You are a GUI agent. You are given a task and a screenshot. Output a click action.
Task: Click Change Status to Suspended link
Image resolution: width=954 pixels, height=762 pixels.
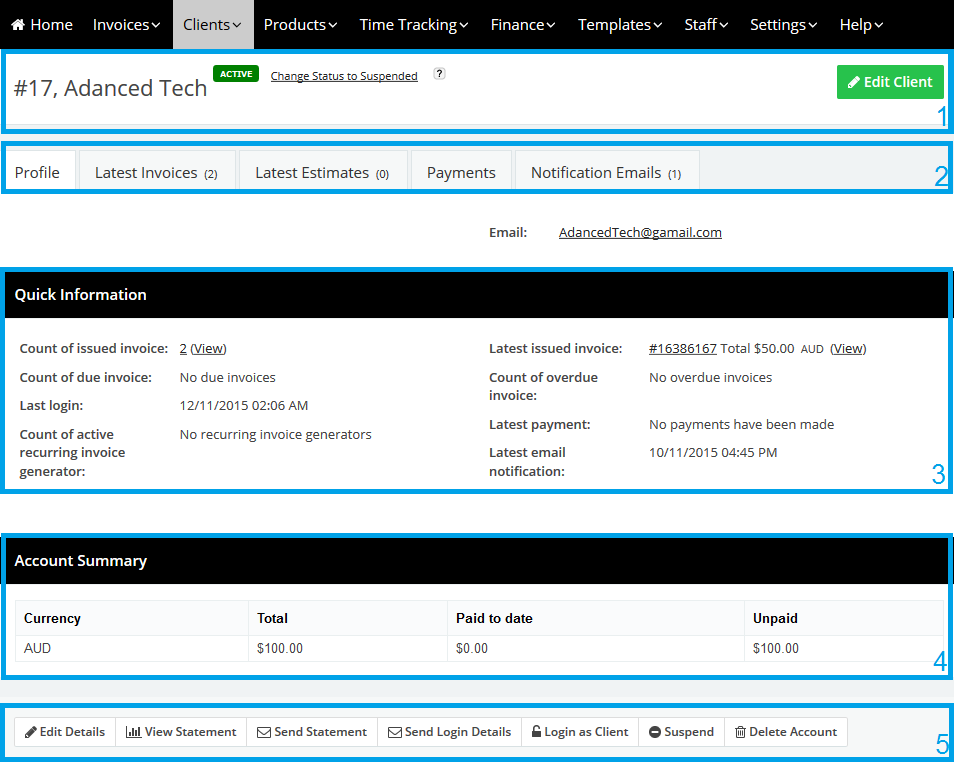pos(344,76)
